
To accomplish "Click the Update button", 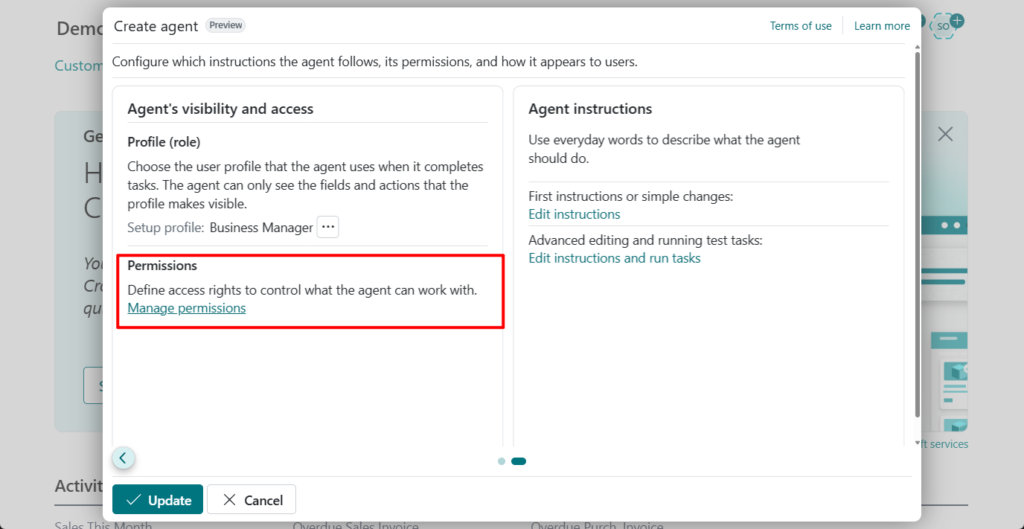I will [x=158, y=500].
